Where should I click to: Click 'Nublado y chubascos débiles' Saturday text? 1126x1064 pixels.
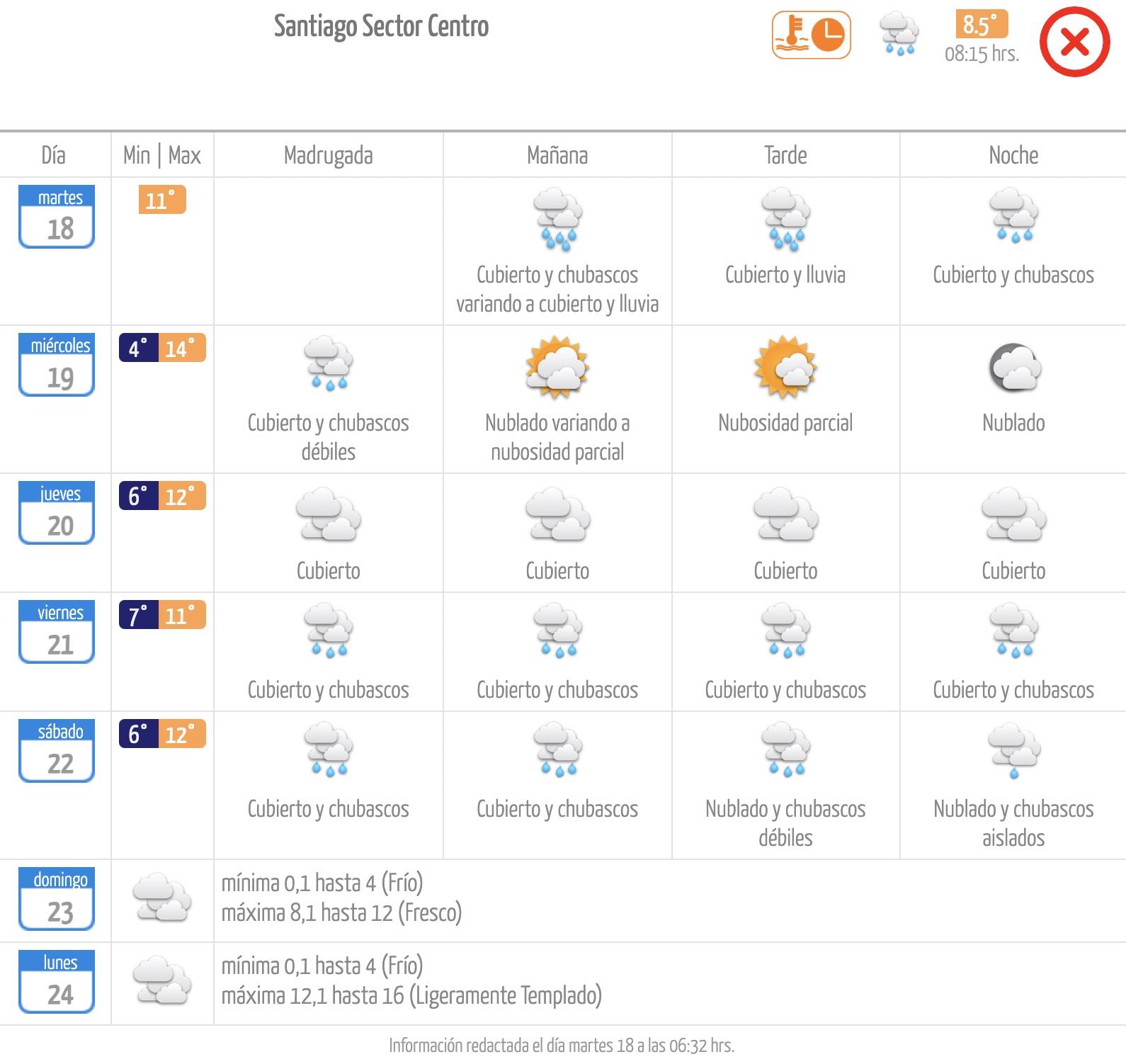785,823
